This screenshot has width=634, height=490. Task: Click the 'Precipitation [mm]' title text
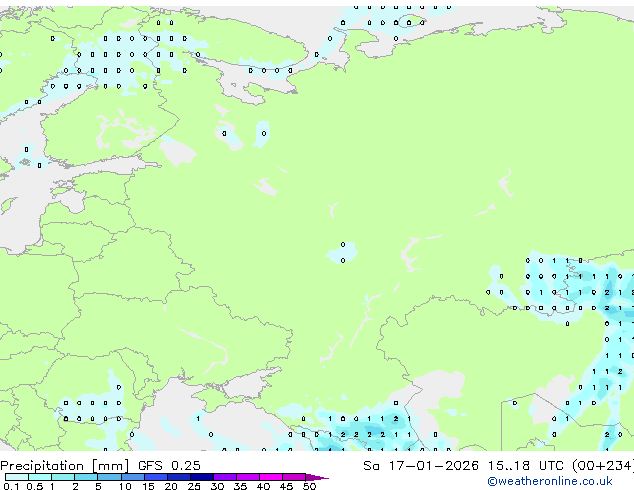point(65,466)
